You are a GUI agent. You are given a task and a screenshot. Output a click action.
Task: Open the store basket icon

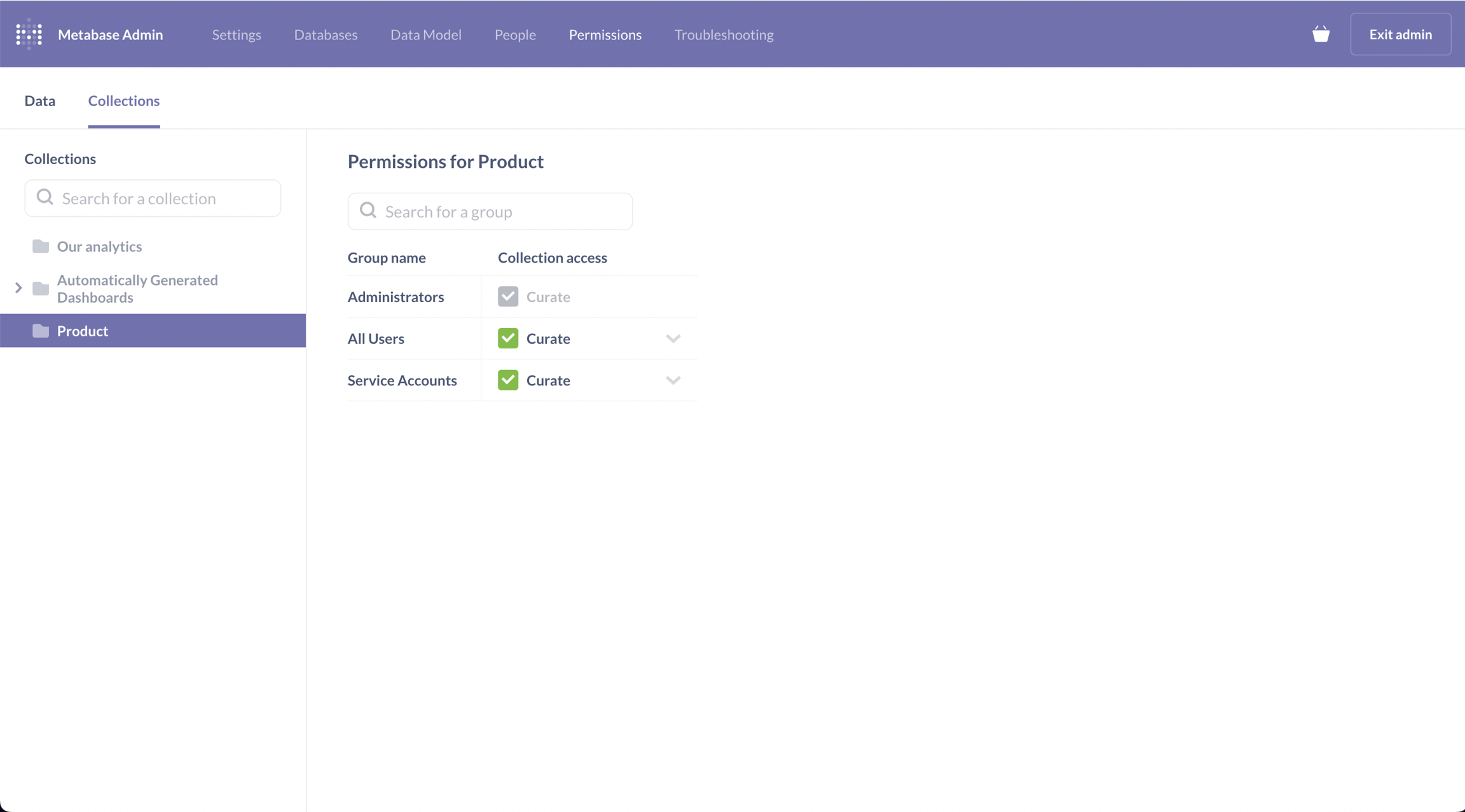(x=1321, y=34)
